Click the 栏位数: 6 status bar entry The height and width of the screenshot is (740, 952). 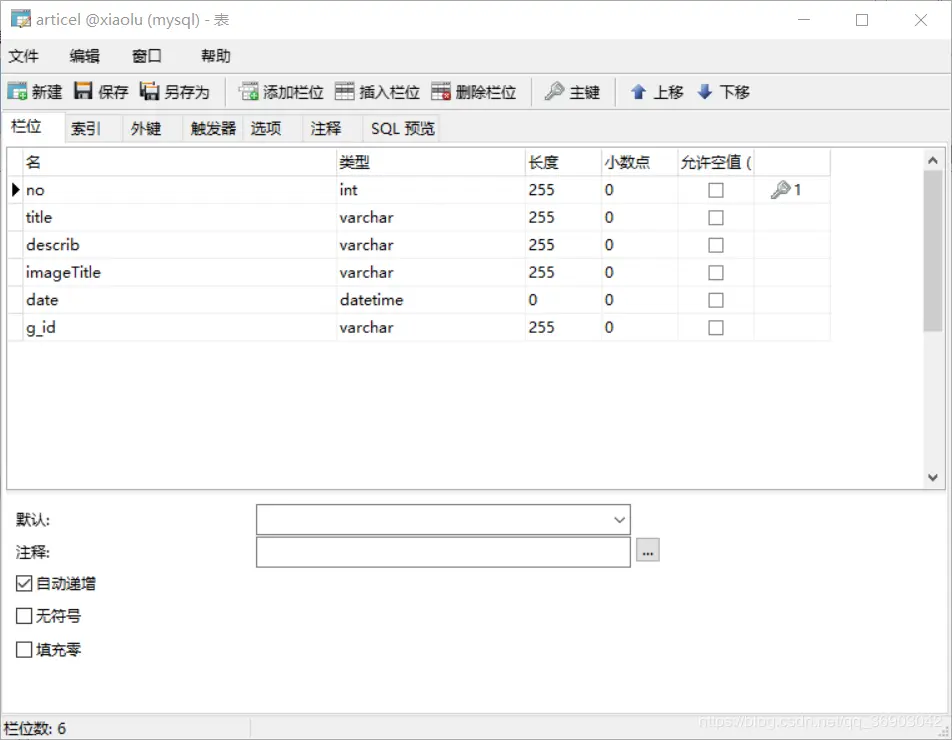[35, 728]
